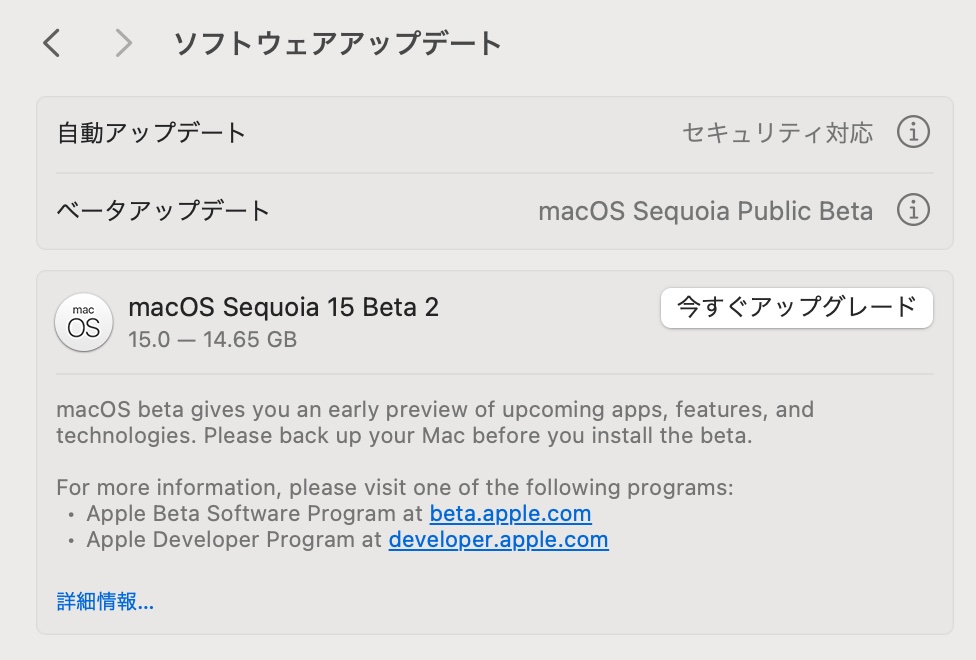Click the ソフトウェアアップデート page title
Image resolution: width=976 pixels, height=660 pixels.
[x=337, y=44]
